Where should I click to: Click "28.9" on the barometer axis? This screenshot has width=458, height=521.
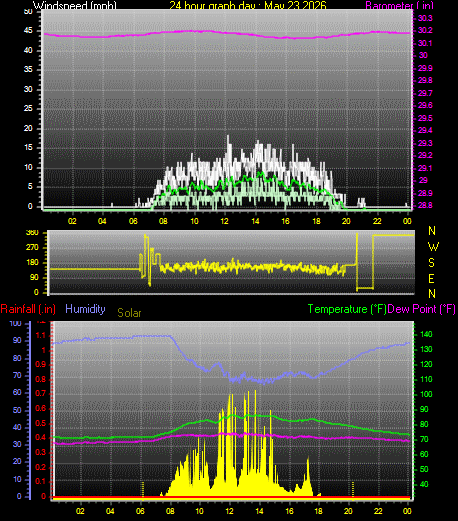tap(425, 193)
